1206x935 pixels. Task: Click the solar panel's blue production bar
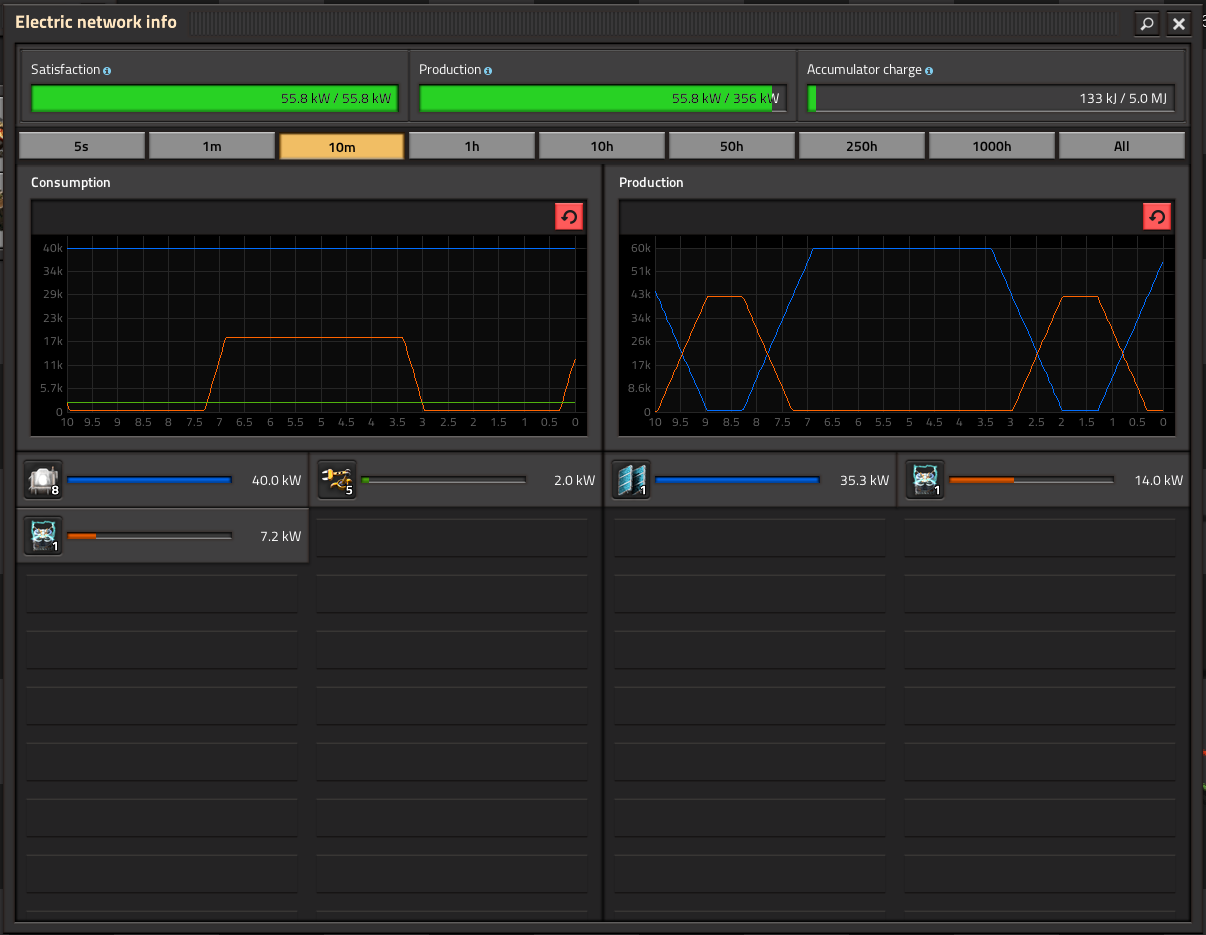(737, 480)
